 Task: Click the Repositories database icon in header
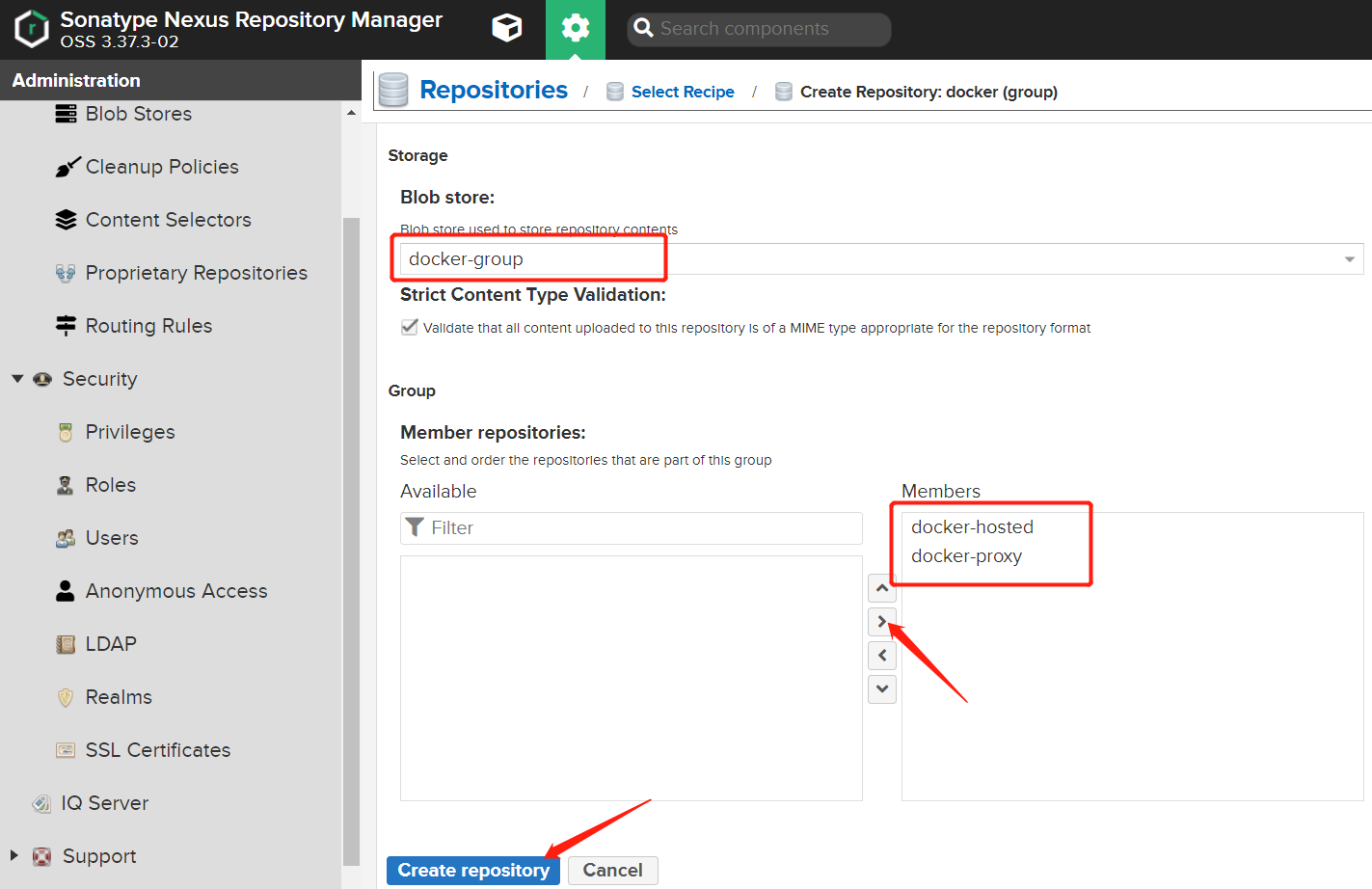point(393,90)
